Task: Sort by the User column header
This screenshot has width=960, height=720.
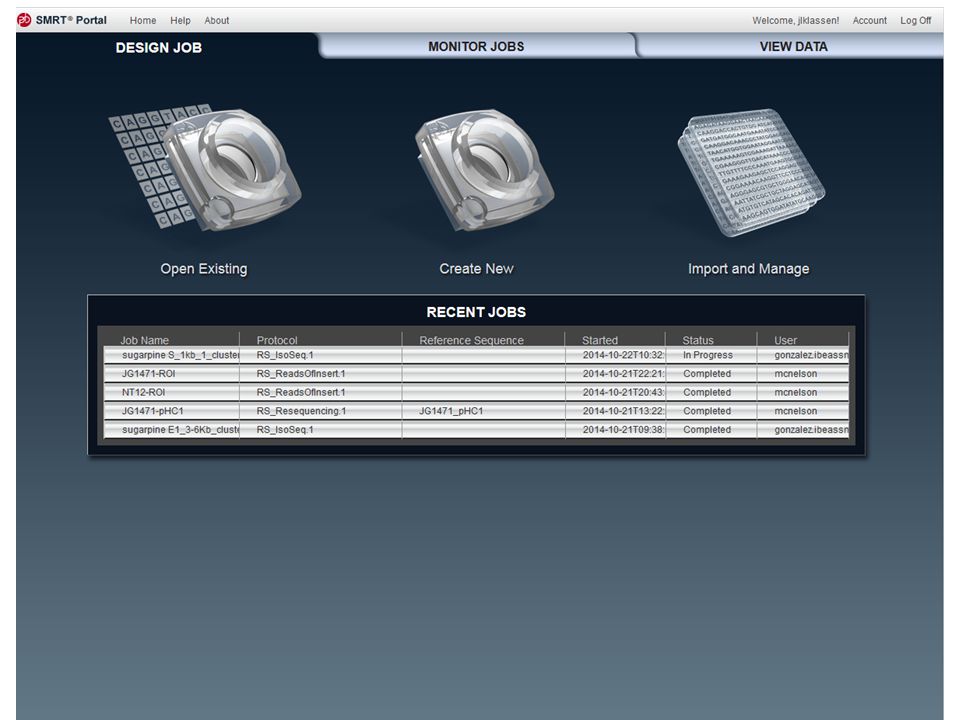Action: (x=786, y=340)
